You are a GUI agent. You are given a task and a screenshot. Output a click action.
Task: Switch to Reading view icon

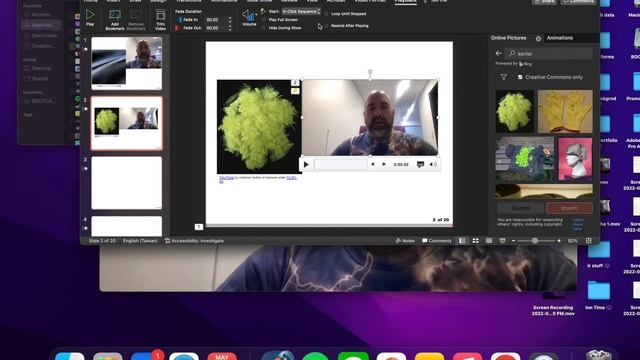pyautogui.click(x=489, y=241)
